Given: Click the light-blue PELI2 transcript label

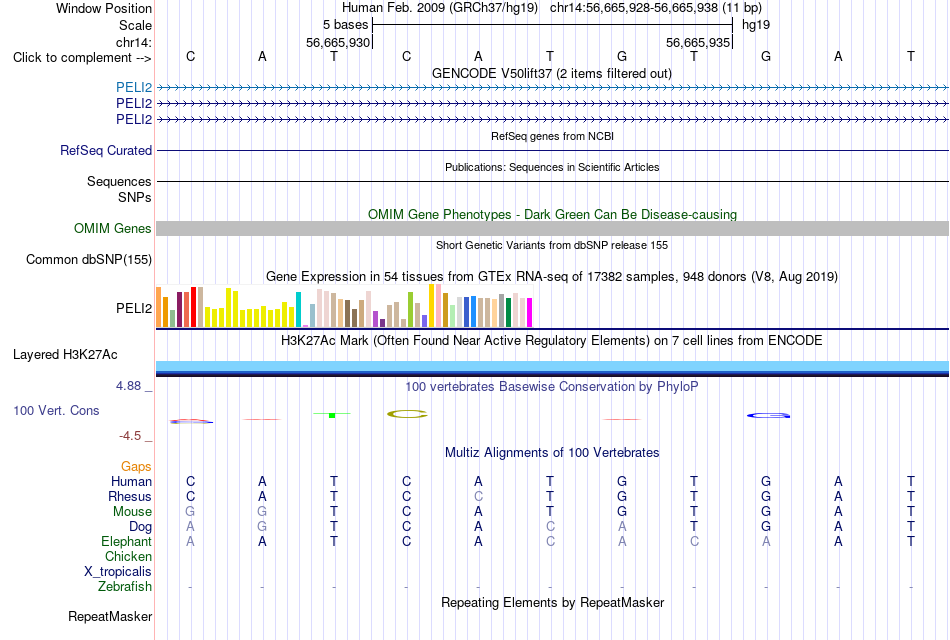Looking at the screenshot, I should (x=134, y=88).
